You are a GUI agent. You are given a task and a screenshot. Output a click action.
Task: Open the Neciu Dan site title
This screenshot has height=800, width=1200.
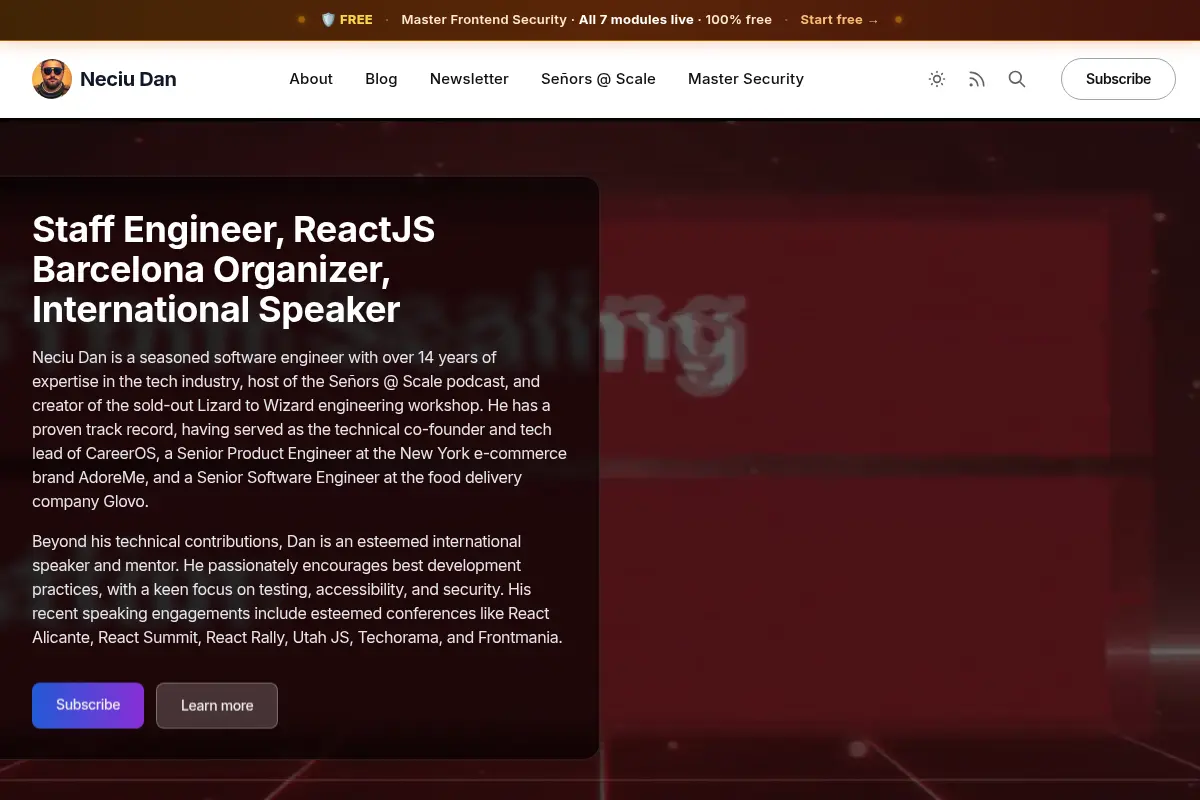pyautogui.click(x=128, y=79)
